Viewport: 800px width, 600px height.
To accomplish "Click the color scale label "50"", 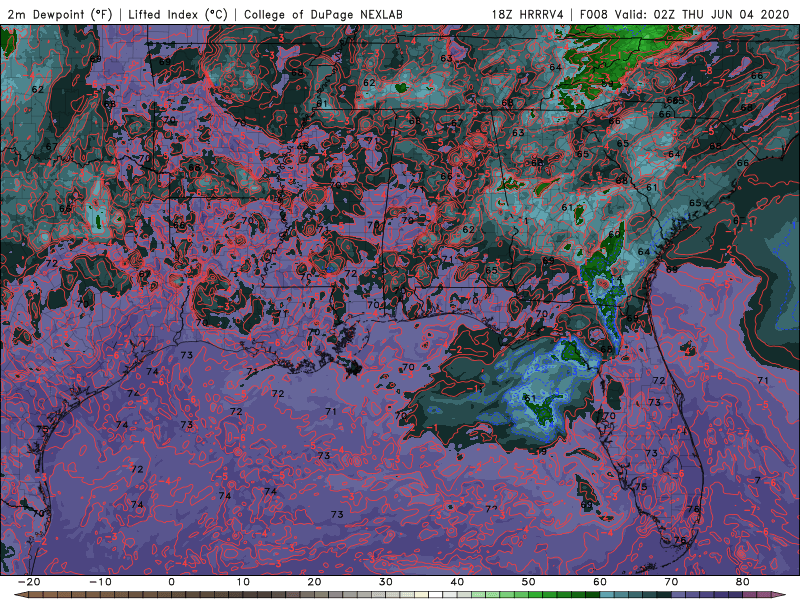I will [x=529, y=582].
